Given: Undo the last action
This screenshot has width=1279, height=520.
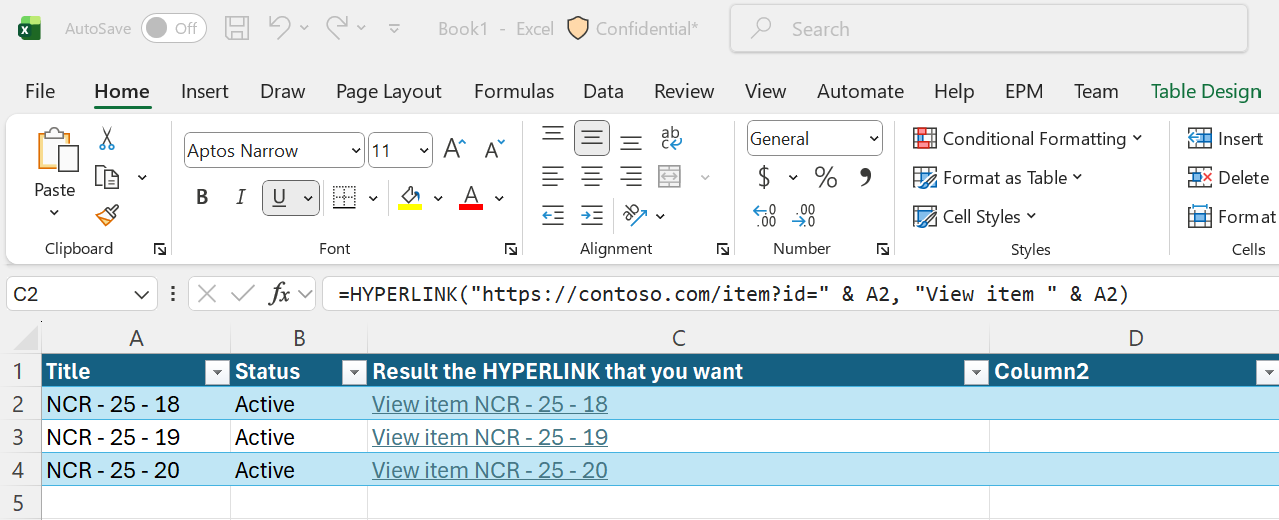Looking at the screenshot, I should click(x=279, y=28).
